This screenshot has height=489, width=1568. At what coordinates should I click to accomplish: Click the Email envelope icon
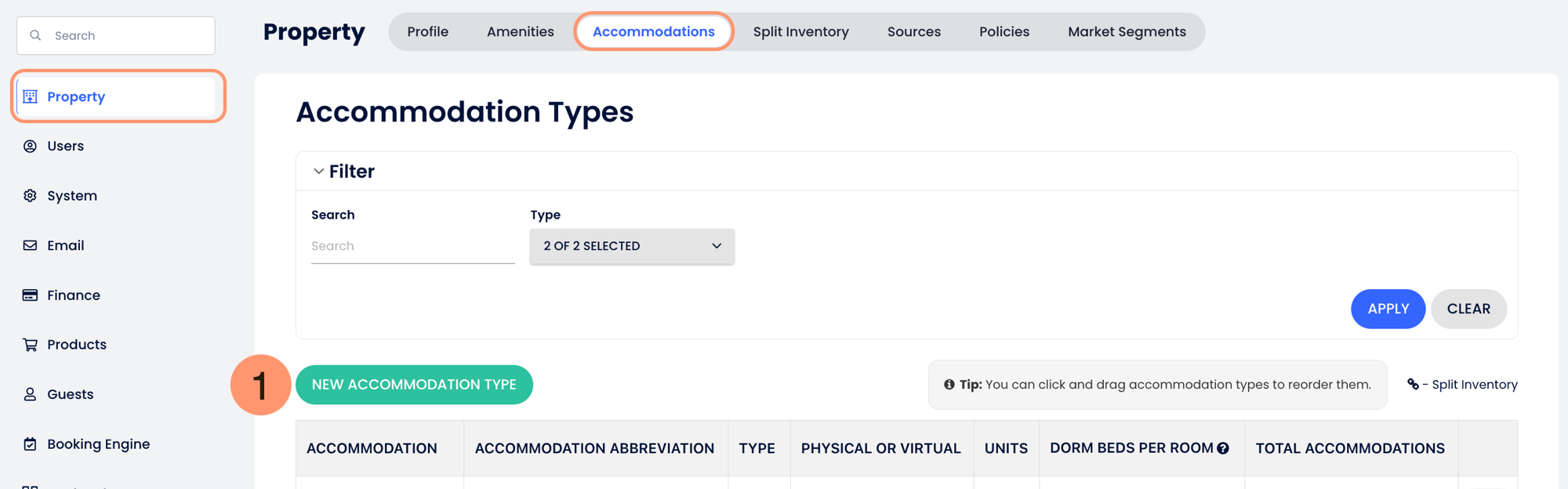click(x=30, y=245)
